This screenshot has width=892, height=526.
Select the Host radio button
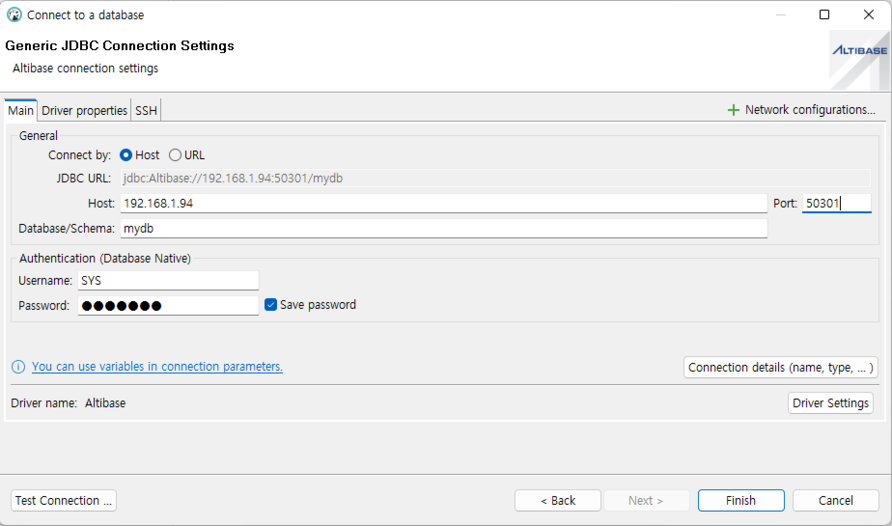point(126,155)
